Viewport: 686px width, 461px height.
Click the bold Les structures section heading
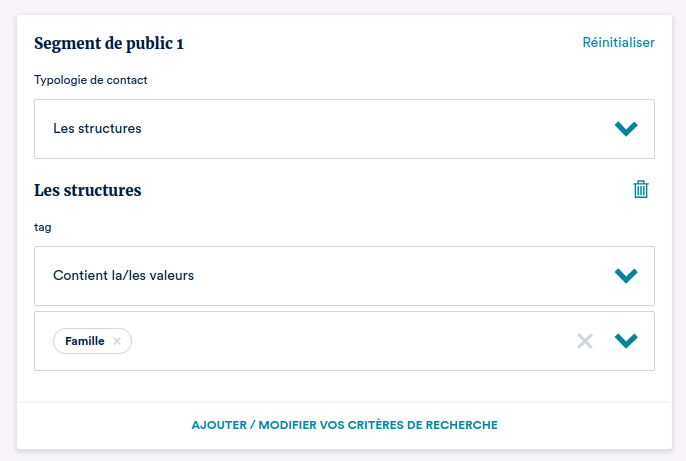pos(88,190)
